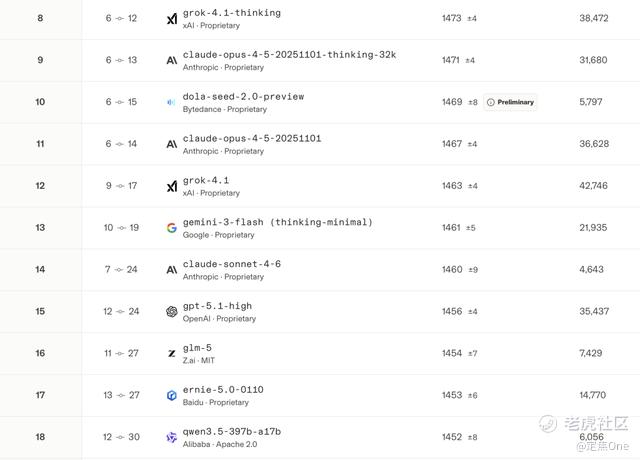The image size is (640, 460).
Task: Click the info icon in Preliminary badge
Action: pos(491,102)
